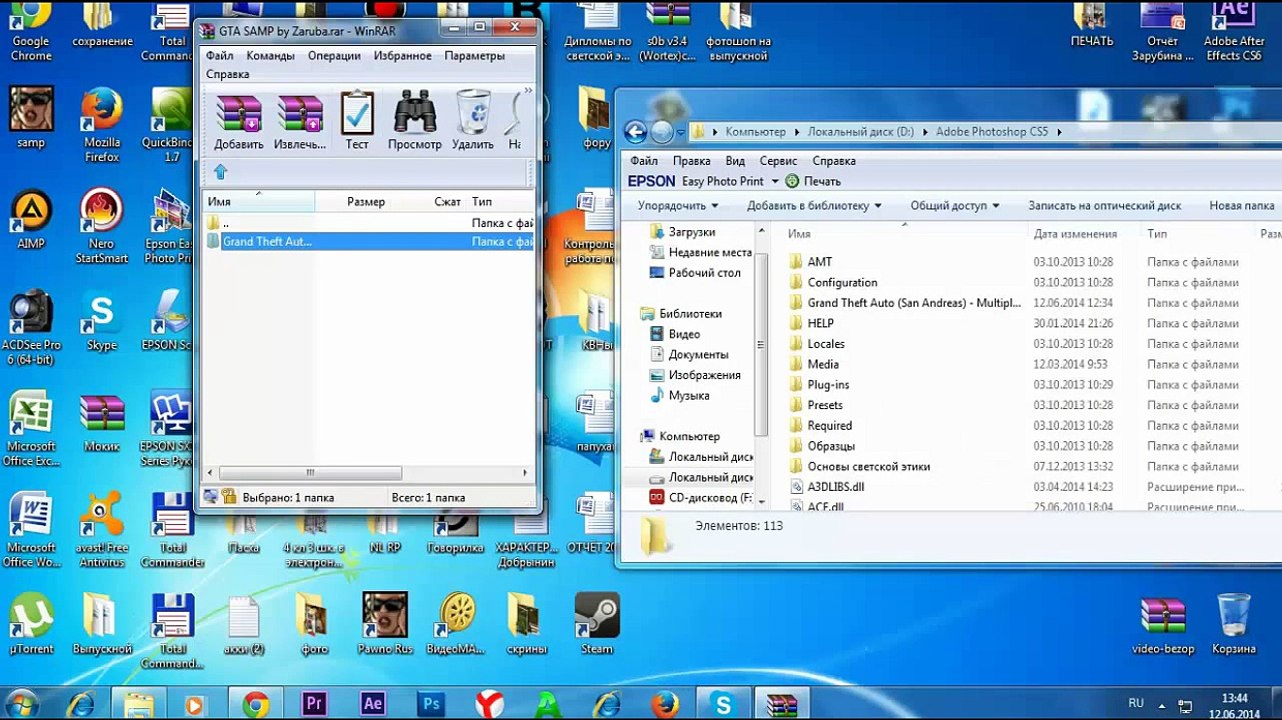Open the Параметры menu in WinRAR

[x=474, y=56]
